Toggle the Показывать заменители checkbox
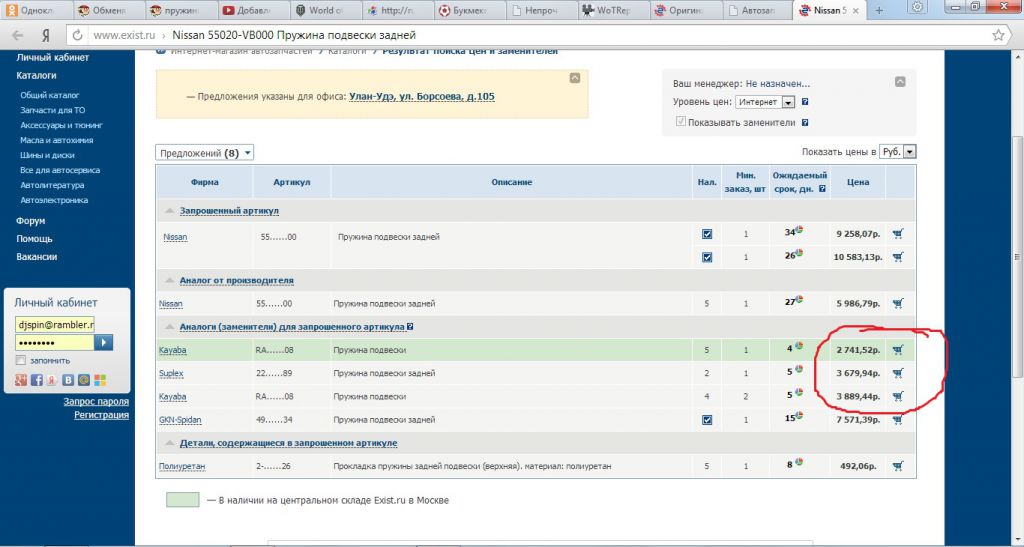 coord(681,122)
